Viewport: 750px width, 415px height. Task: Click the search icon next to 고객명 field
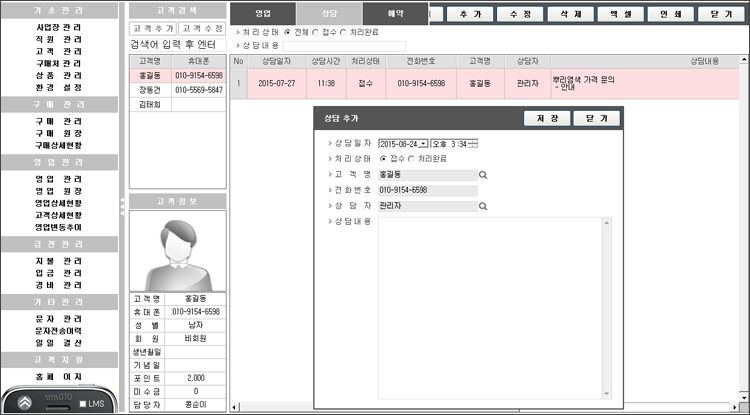point(484,175)
